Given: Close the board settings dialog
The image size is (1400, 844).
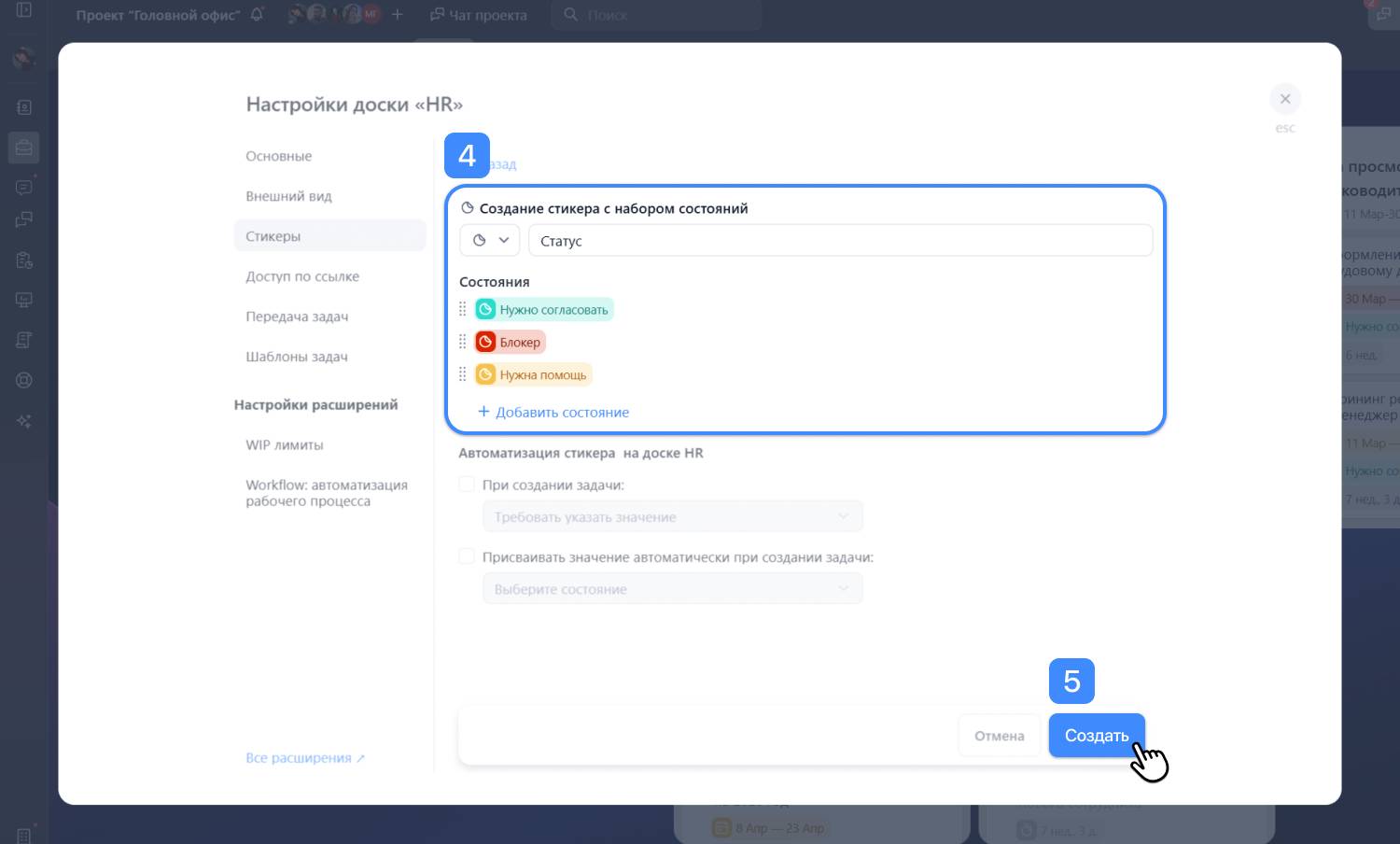Looking at the screenshot, I should [1284, 99].
